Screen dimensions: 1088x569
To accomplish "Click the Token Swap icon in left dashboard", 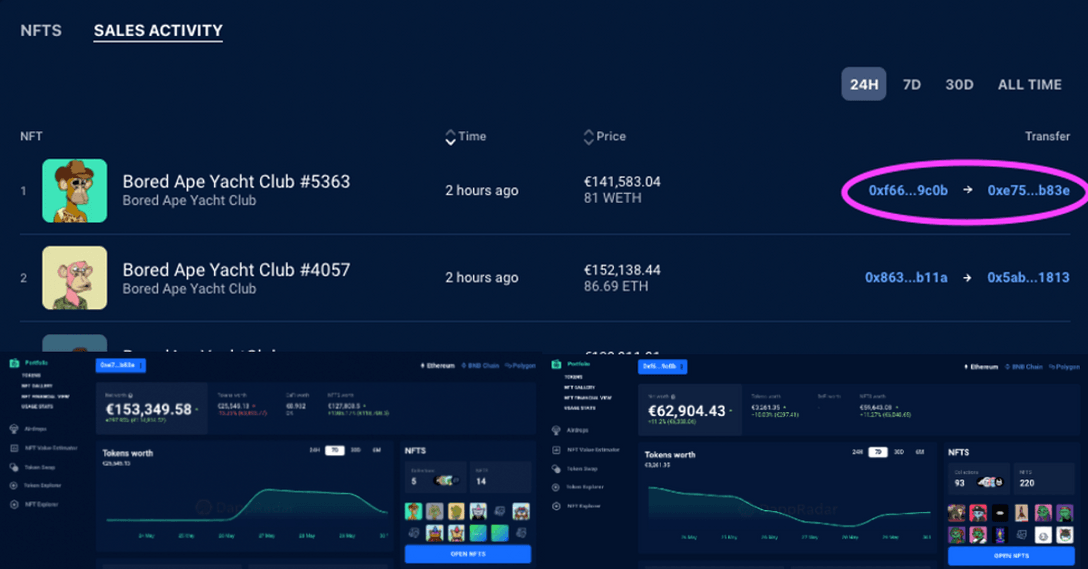I will [x=14, y=467].
